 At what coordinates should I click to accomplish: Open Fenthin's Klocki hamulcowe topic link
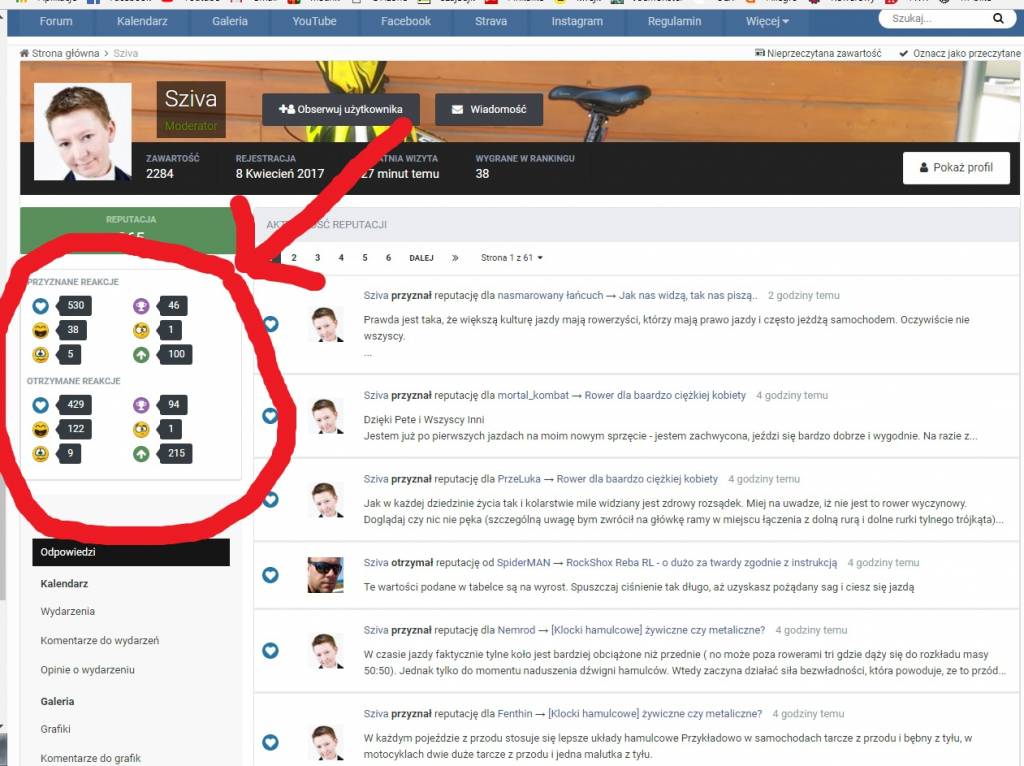[655, 714]
